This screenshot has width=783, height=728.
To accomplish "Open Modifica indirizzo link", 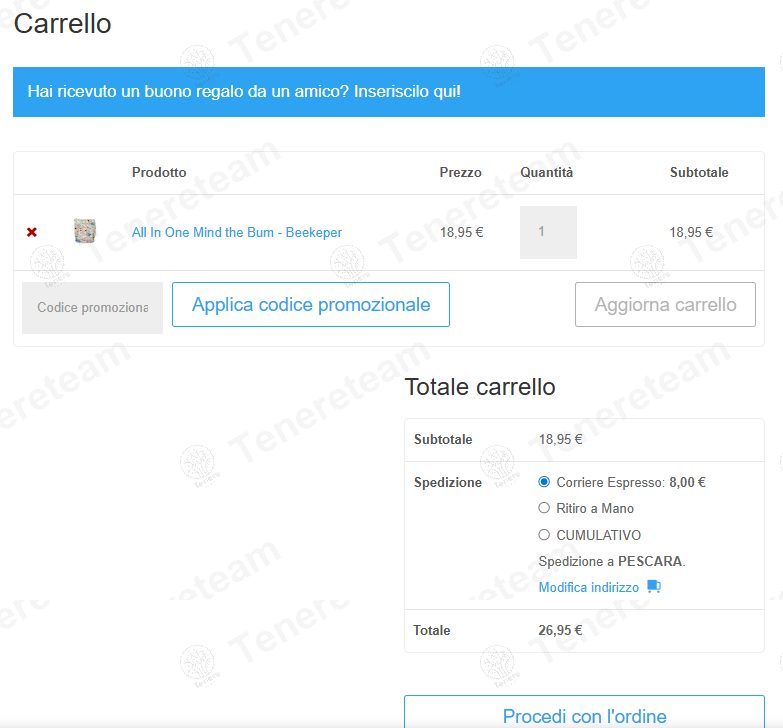I will [589, 587].
